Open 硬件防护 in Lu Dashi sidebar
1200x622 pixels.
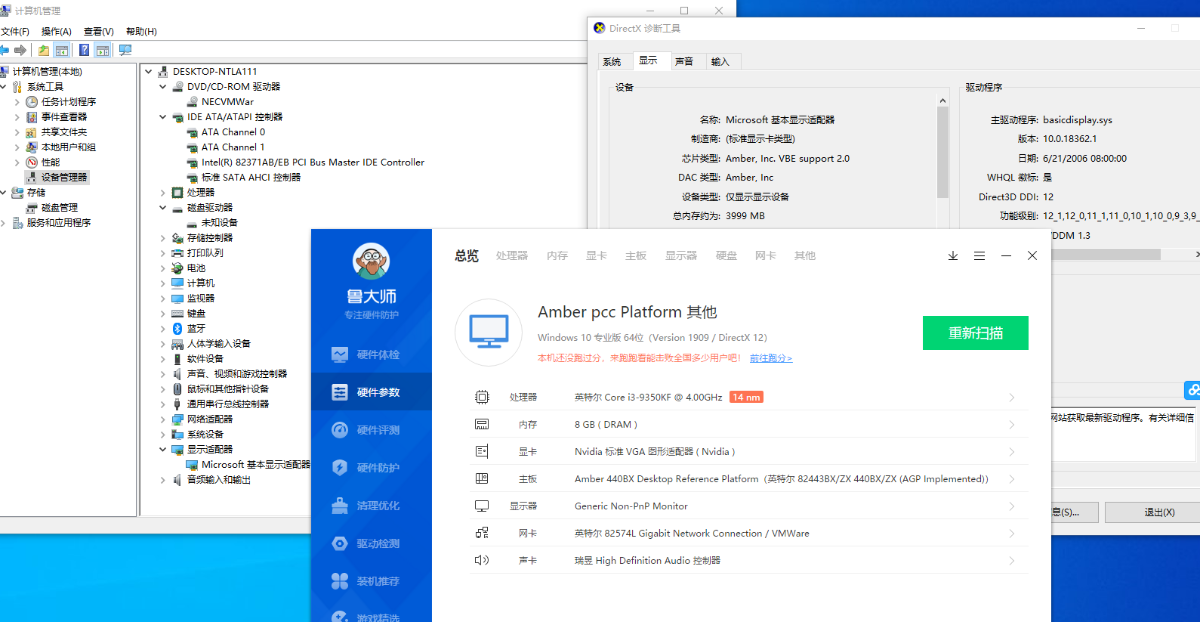click(371, 468)
